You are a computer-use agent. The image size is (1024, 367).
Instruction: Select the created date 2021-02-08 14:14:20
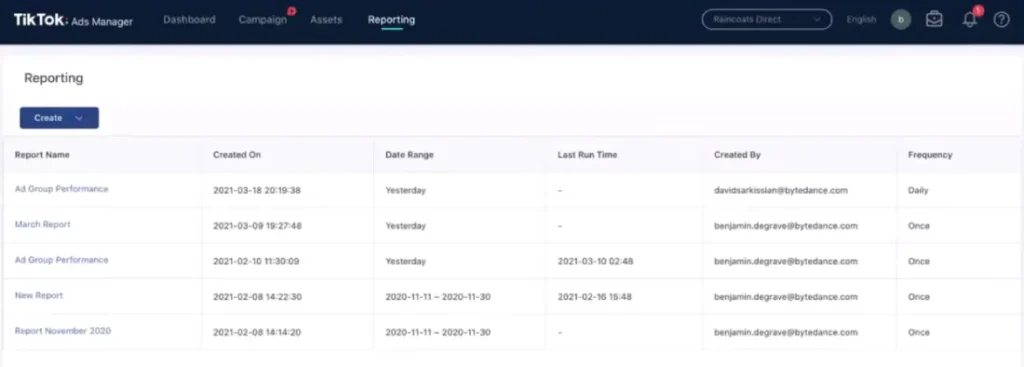(x=257, y=332)
